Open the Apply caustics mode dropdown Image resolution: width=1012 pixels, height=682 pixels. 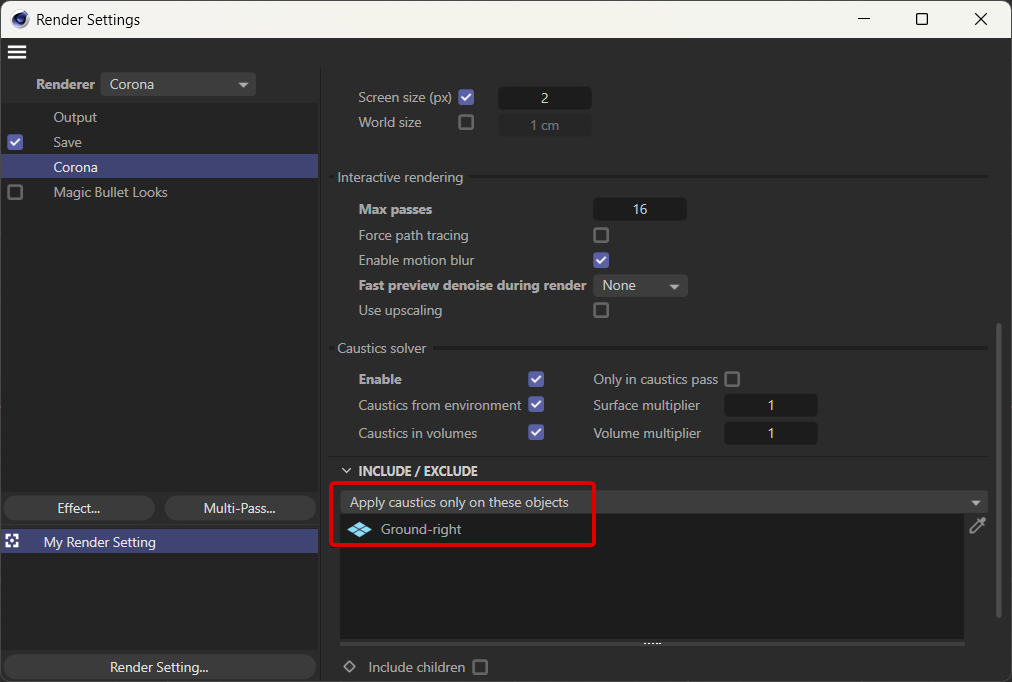(663, 502)
